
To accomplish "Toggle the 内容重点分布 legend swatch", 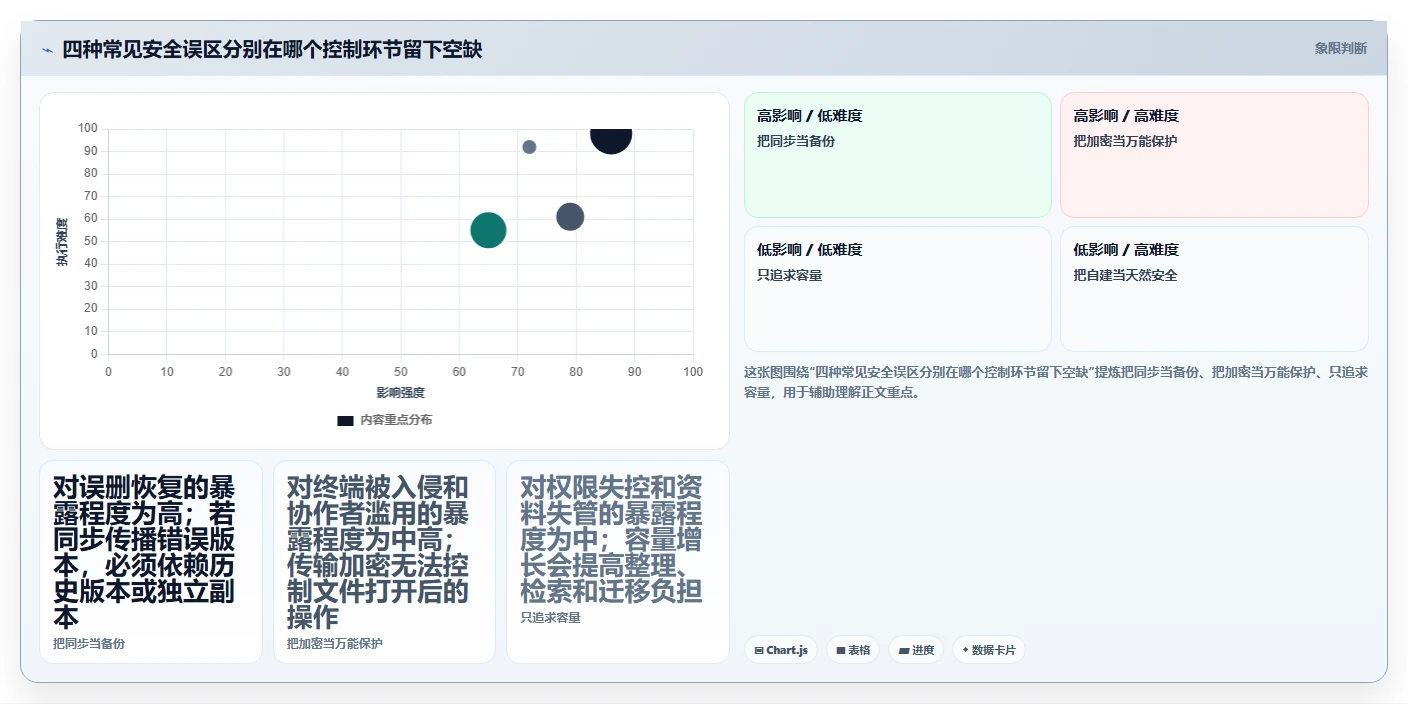I will (x=345, y=421).
